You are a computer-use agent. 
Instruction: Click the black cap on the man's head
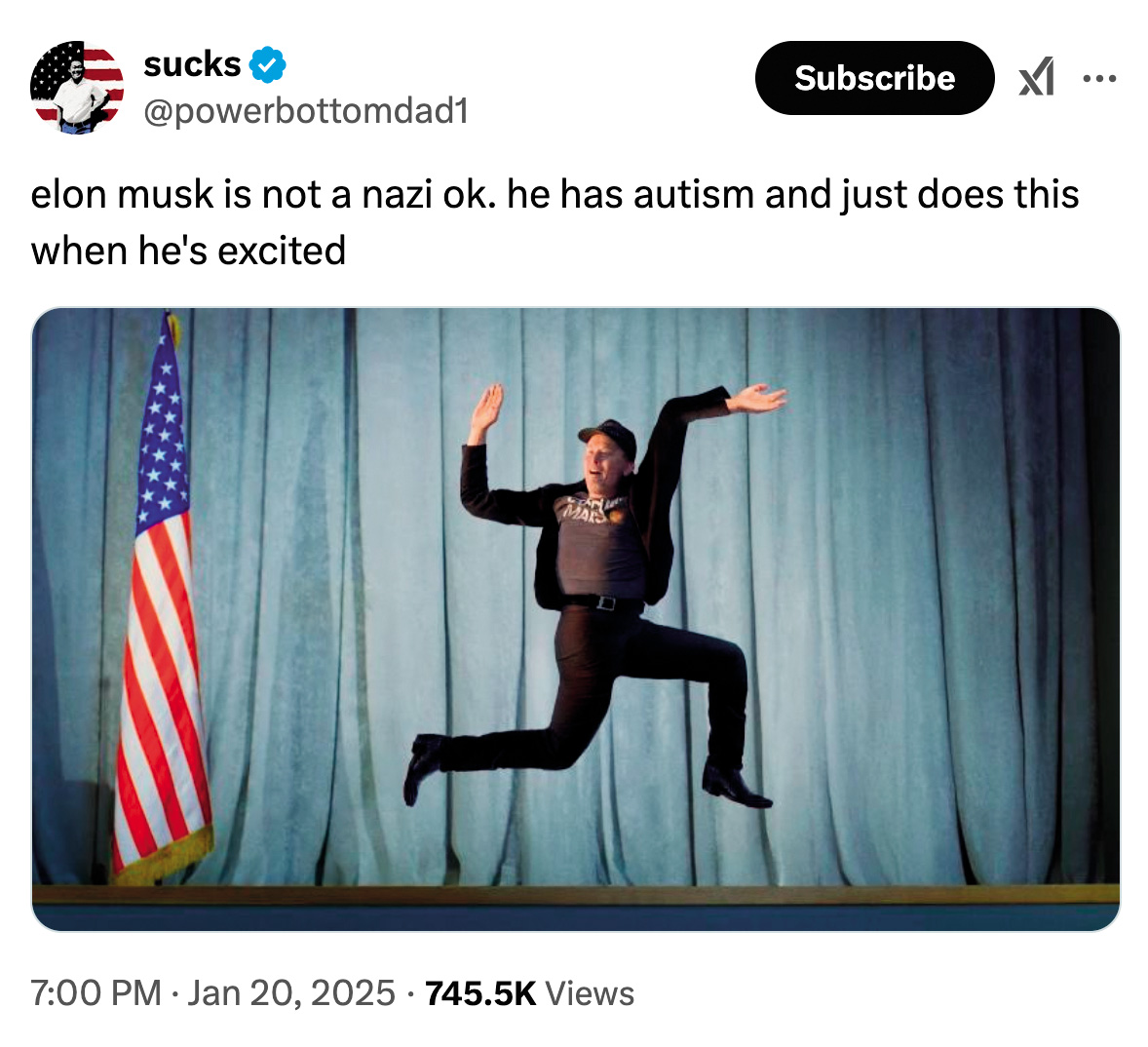608,437
